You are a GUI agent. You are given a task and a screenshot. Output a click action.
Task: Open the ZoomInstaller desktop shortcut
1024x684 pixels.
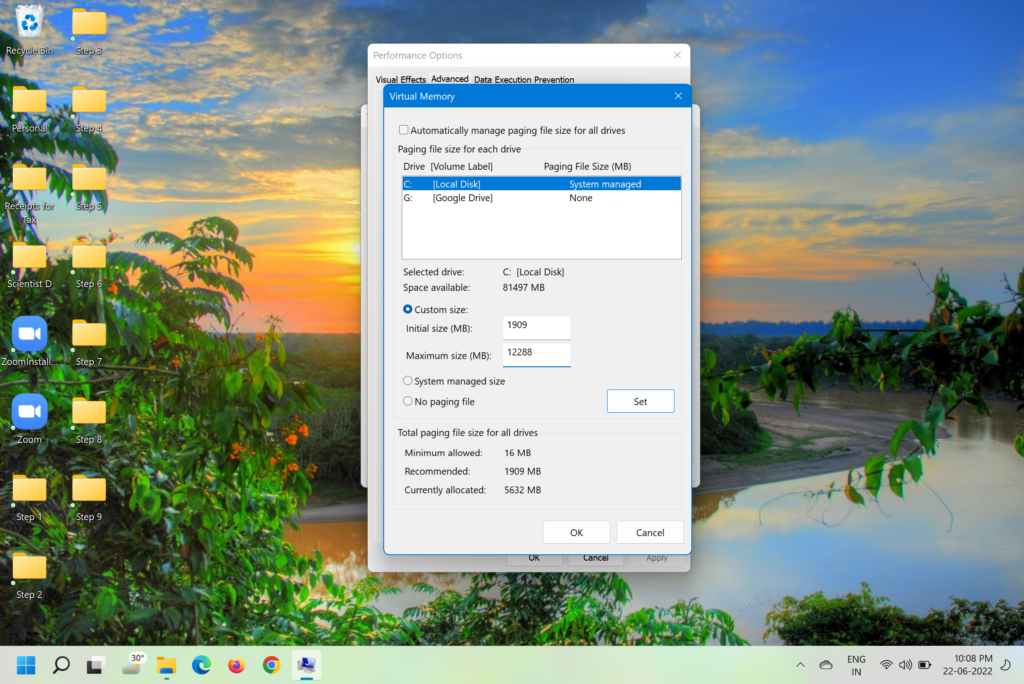point(29,335)
